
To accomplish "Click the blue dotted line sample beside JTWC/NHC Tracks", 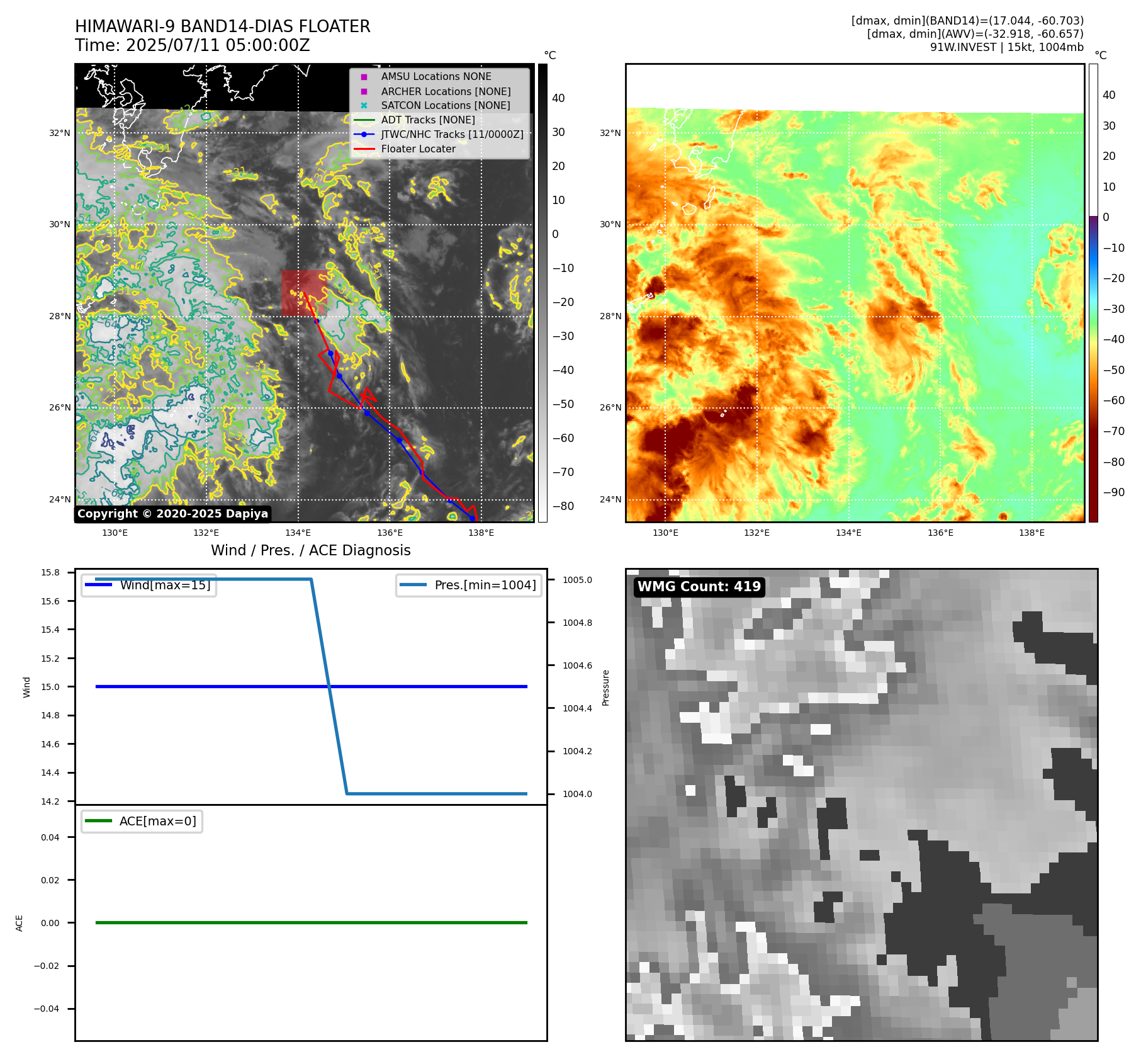I will (x=364, y=134).
